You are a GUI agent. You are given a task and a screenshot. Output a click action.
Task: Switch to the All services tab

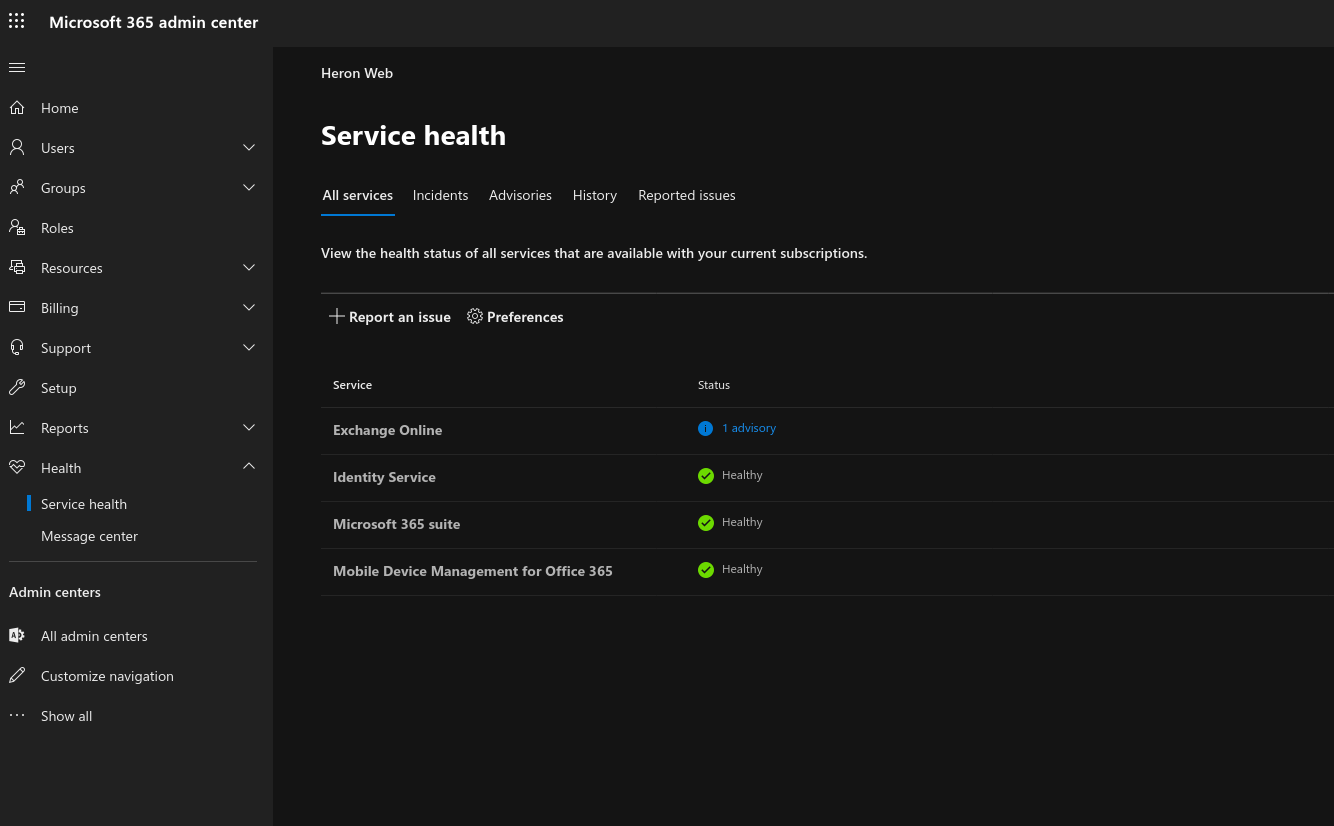coord(358,195)
